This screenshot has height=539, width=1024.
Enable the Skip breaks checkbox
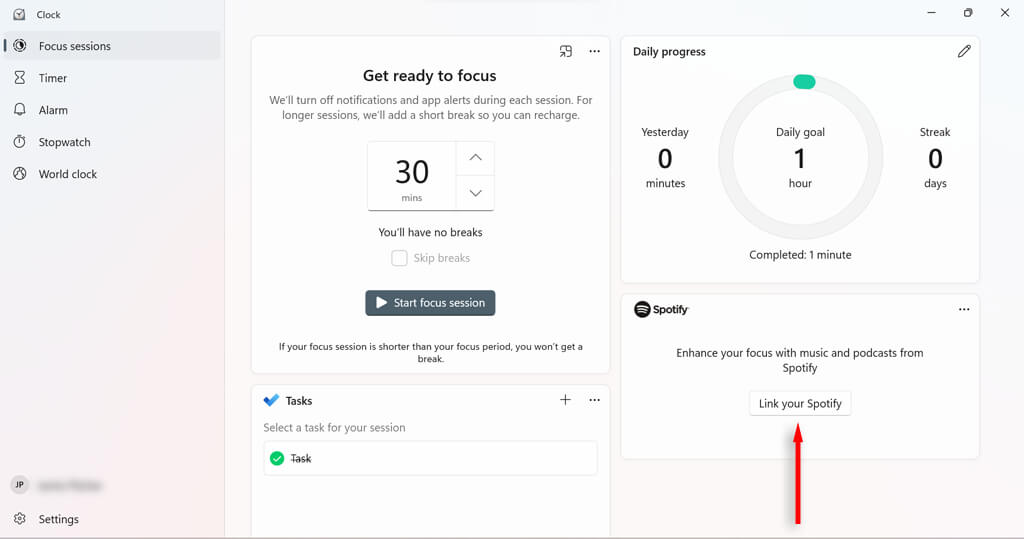399,258
